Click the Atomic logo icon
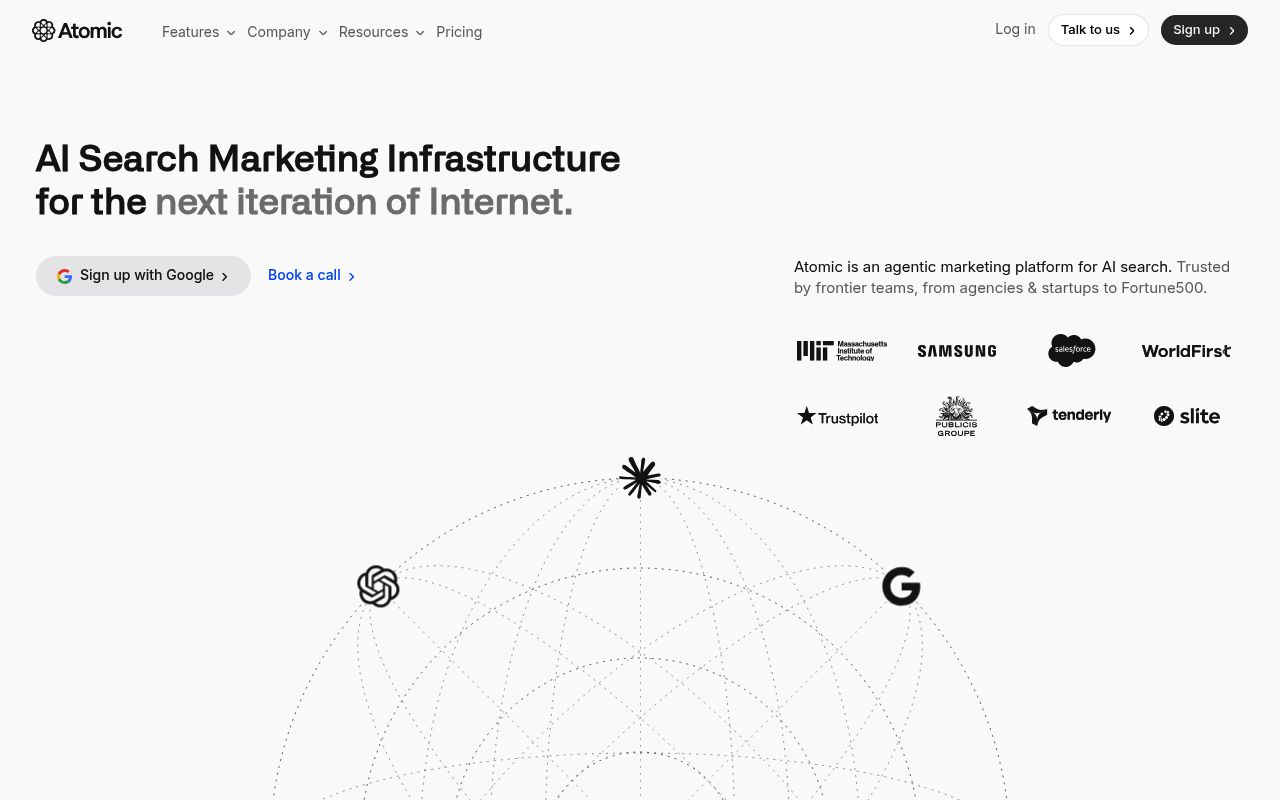Screen dimensions: 1280x800 (43, 31)
